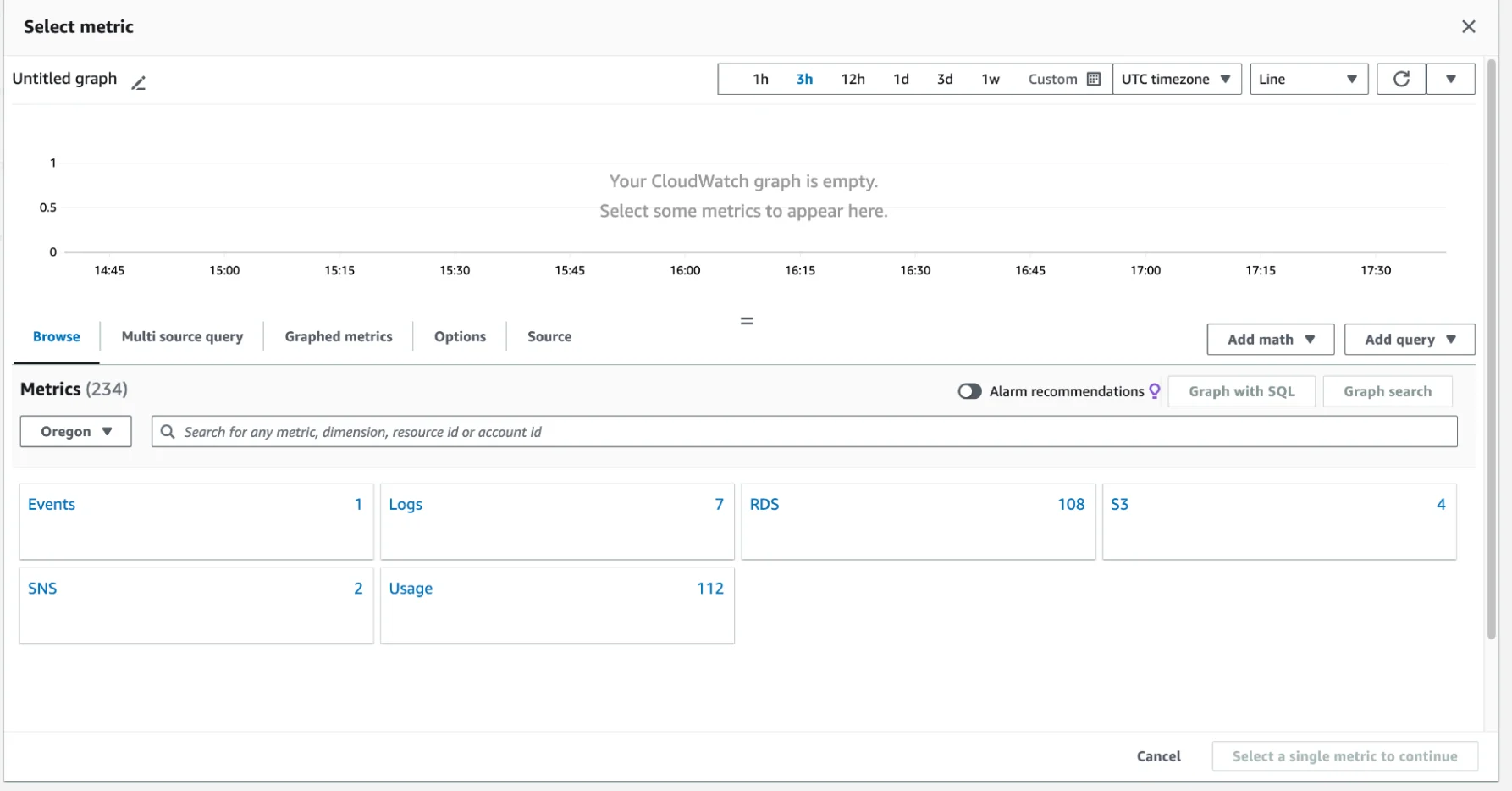Click Select a single metric to continue

coord(1344,756)
